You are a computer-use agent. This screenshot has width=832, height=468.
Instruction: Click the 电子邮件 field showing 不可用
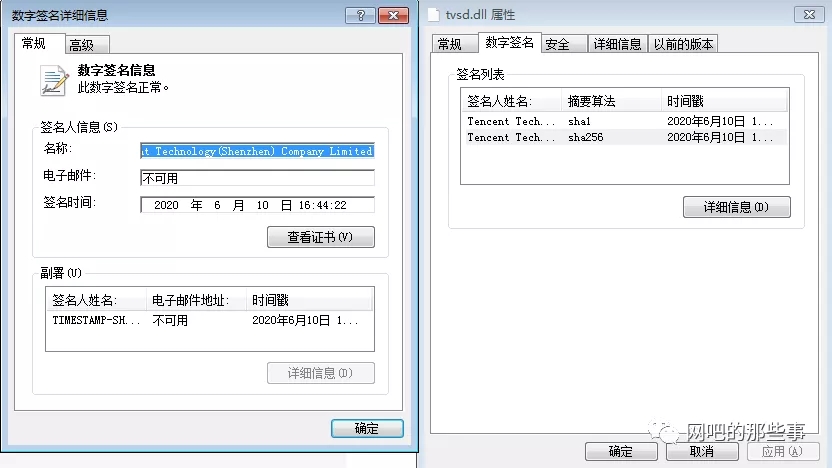(257, 178)
